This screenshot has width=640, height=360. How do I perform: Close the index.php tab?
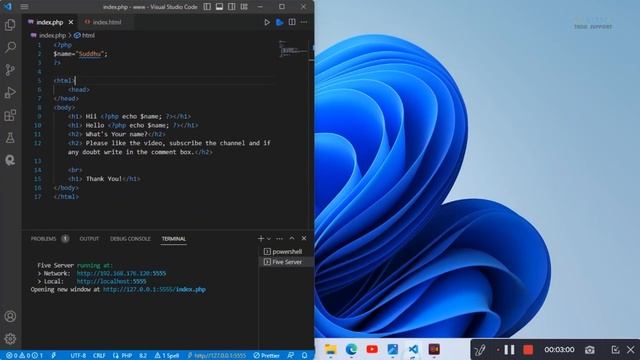point(71,22)
